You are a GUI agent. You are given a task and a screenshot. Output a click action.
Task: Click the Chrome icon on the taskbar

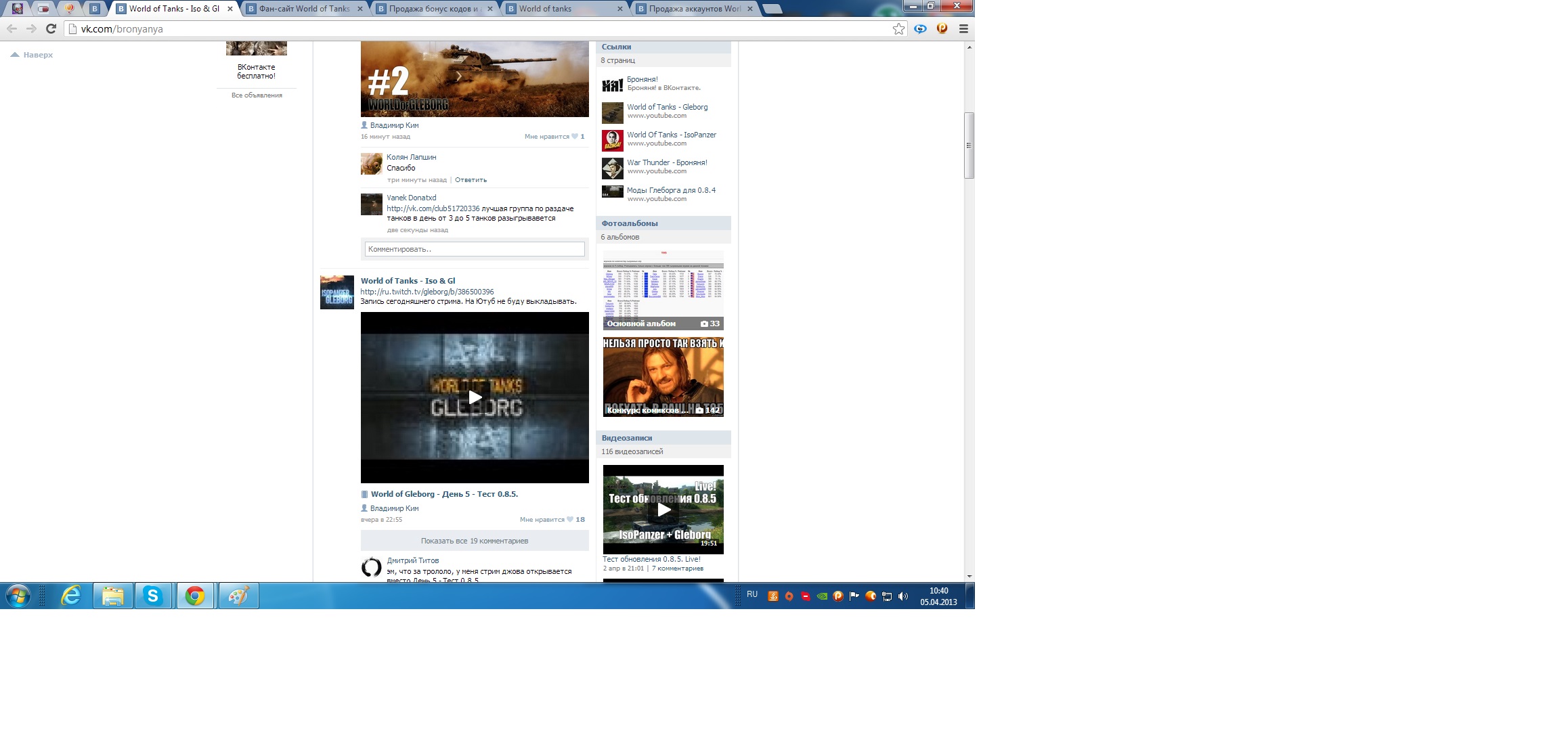click(195, 596)
